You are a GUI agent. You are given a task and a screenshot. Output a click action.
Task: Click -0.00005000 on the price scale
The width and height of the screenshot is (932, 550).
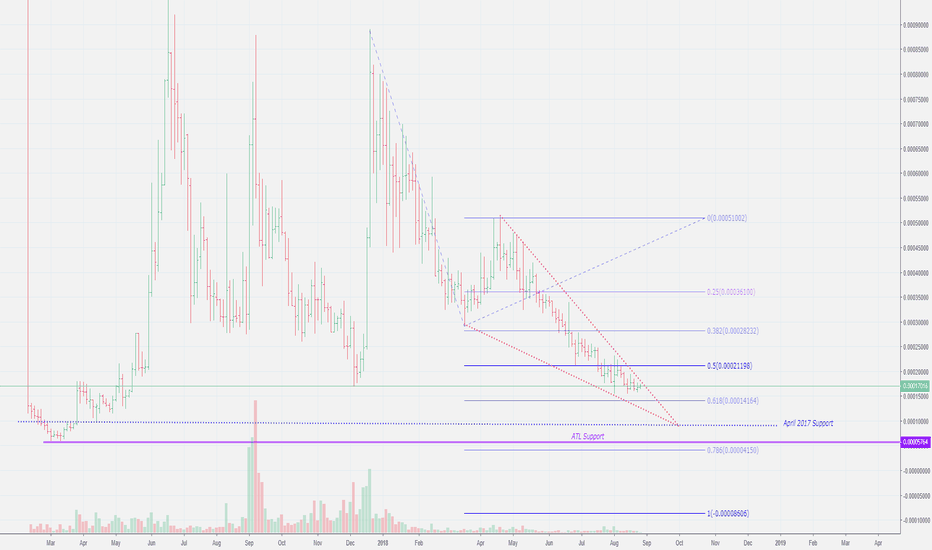click(x=915, y=496)
